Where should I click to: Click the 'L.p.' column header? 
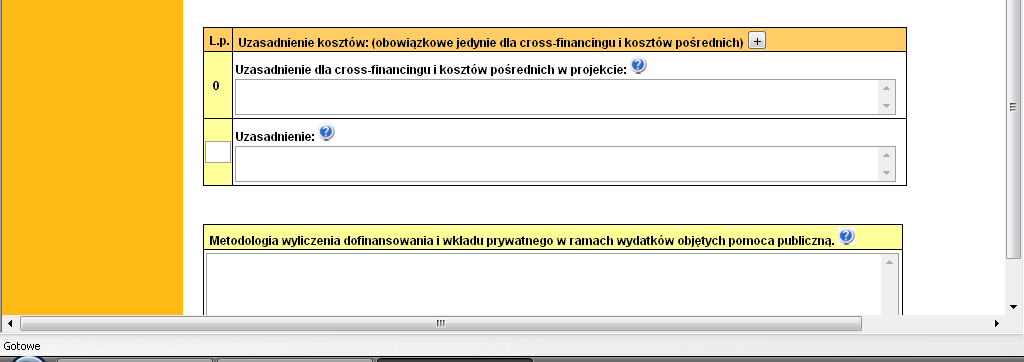point(218,40)
